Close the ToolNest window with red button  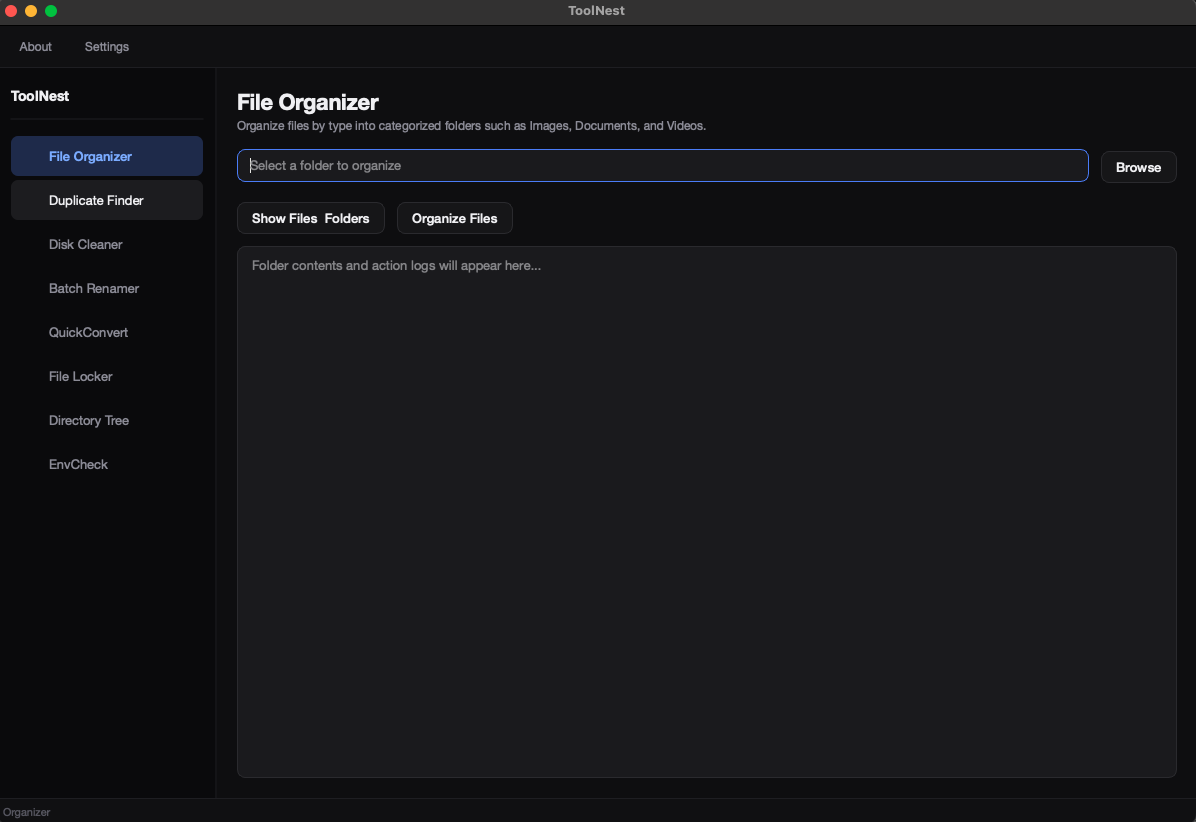pos(11,11)
